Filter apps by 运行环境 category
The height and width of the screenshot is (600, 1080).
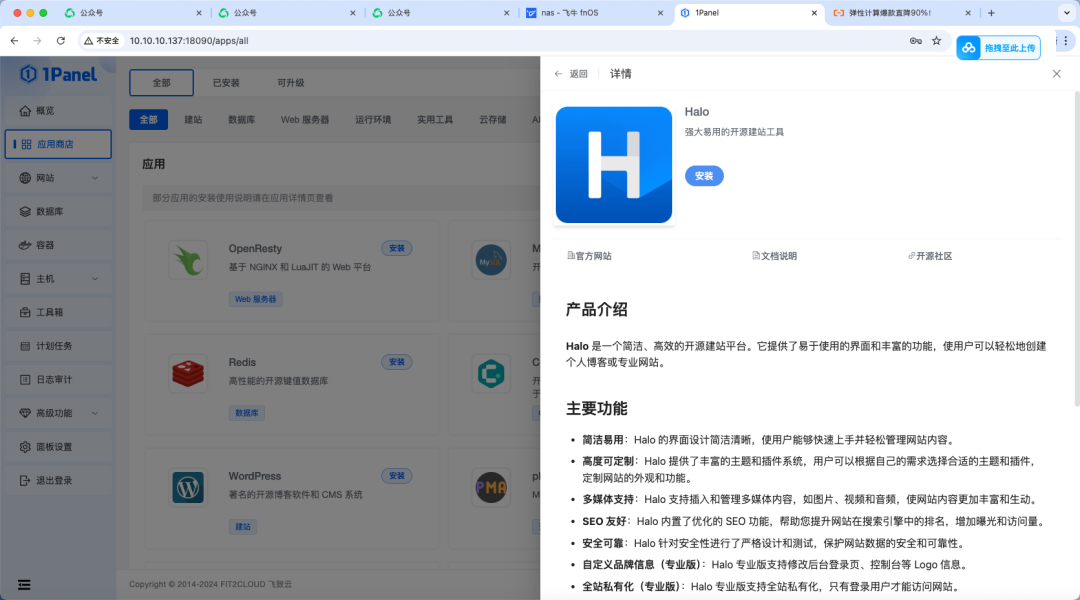pos(373,120)
